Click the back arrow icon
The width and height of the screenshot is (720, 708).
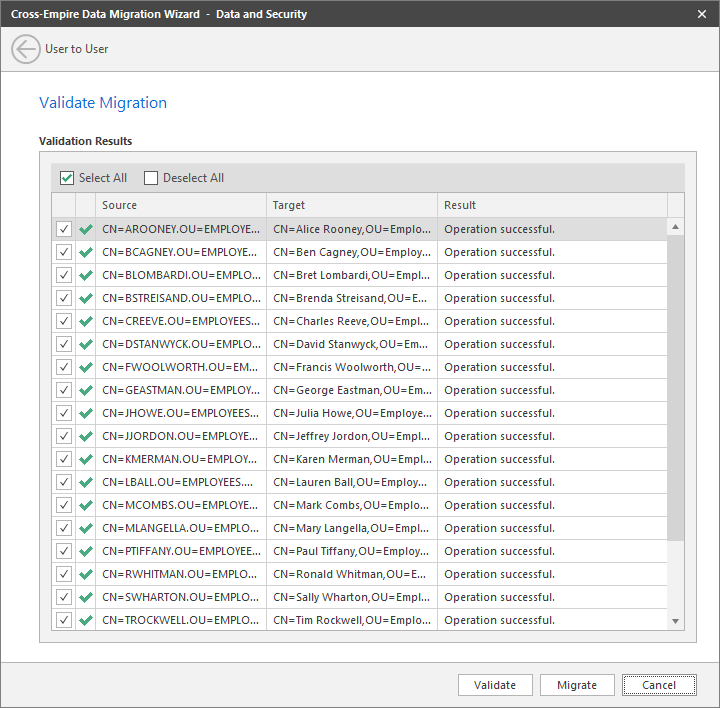26,49
